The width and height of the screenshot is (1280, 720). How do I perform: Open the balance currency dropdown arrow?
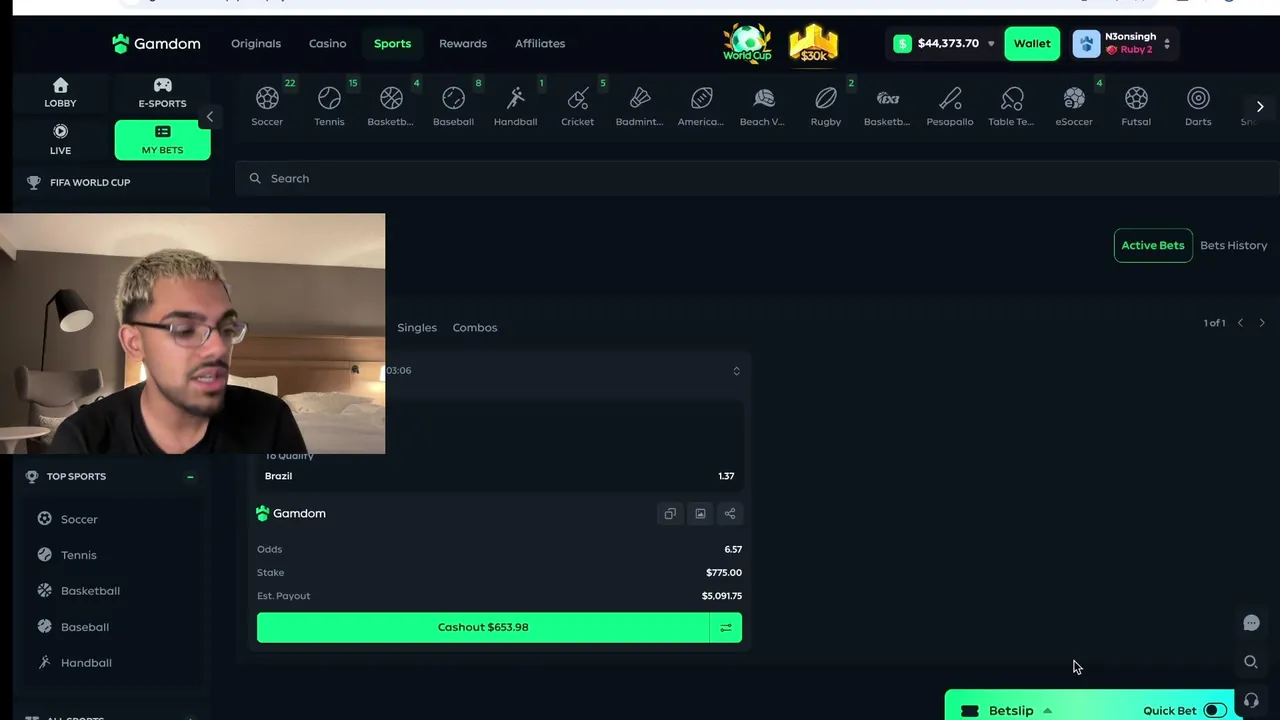tap(991, 44)
